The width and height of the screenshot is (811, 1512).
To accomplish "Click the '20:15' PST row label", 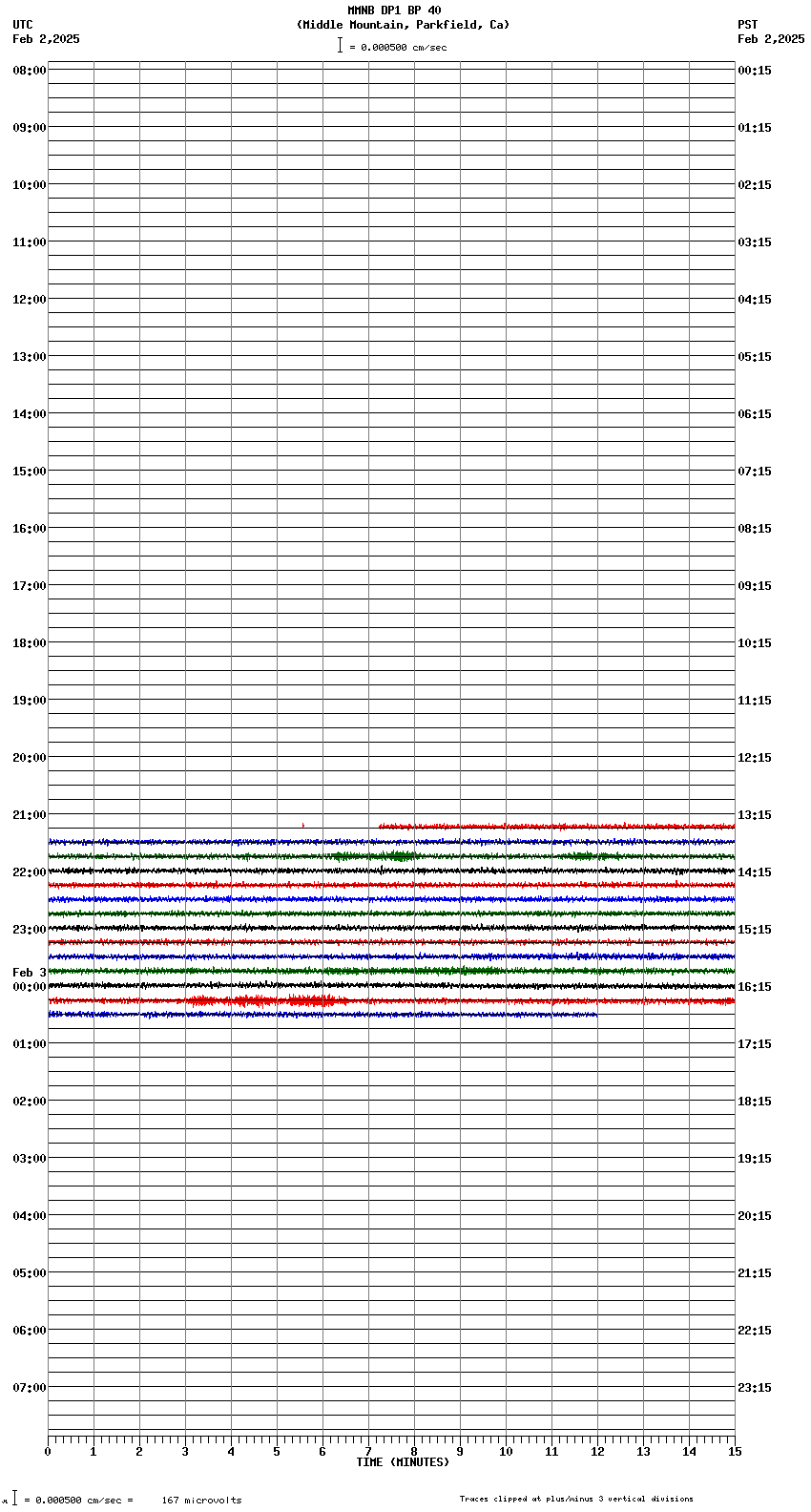I will coord(755,1216).
